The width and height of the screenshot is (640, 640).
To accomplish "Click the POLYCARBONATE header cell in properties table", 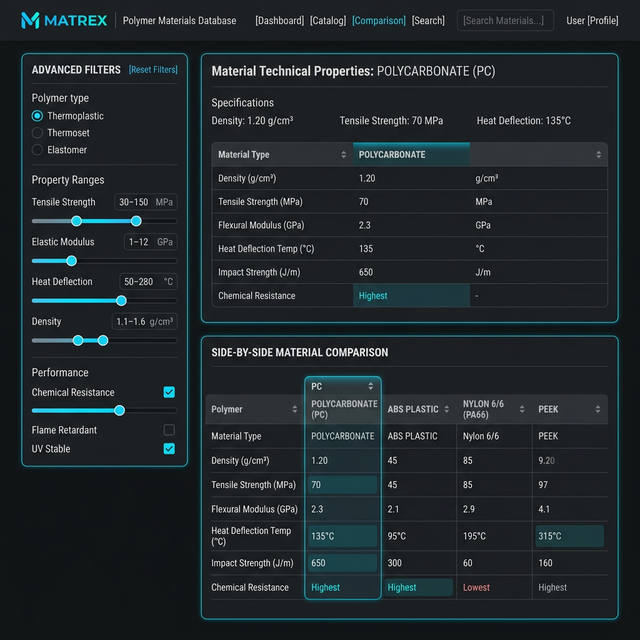I will pos(411,155).
